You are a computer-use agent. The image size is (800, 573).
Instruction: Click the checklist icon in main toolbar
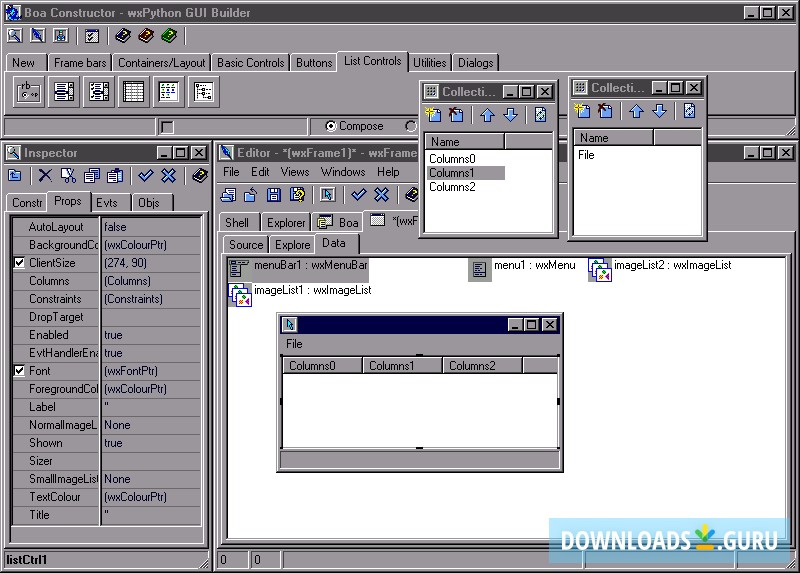(92, 36)
